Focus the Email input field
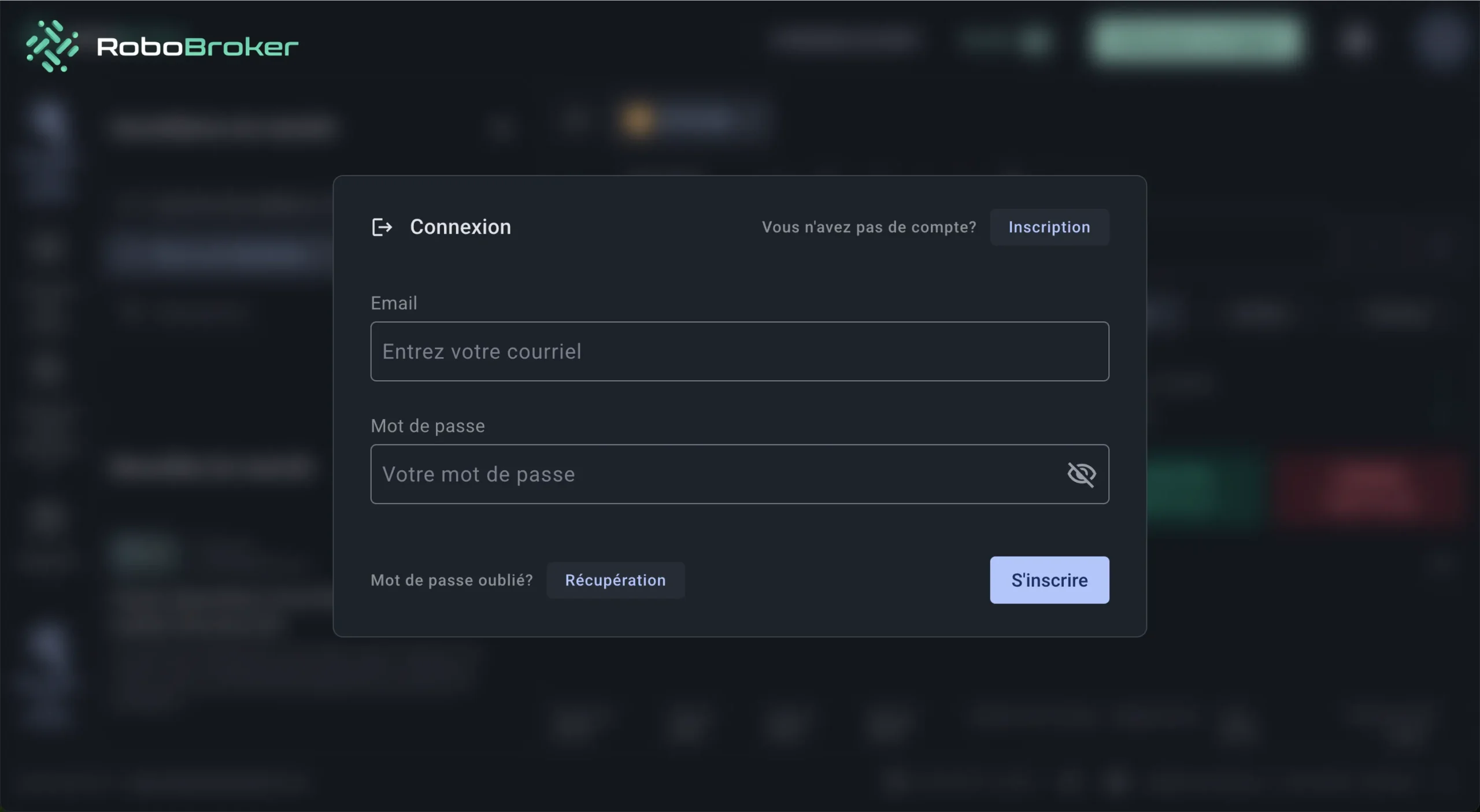1480x812 pixels. 739,351
